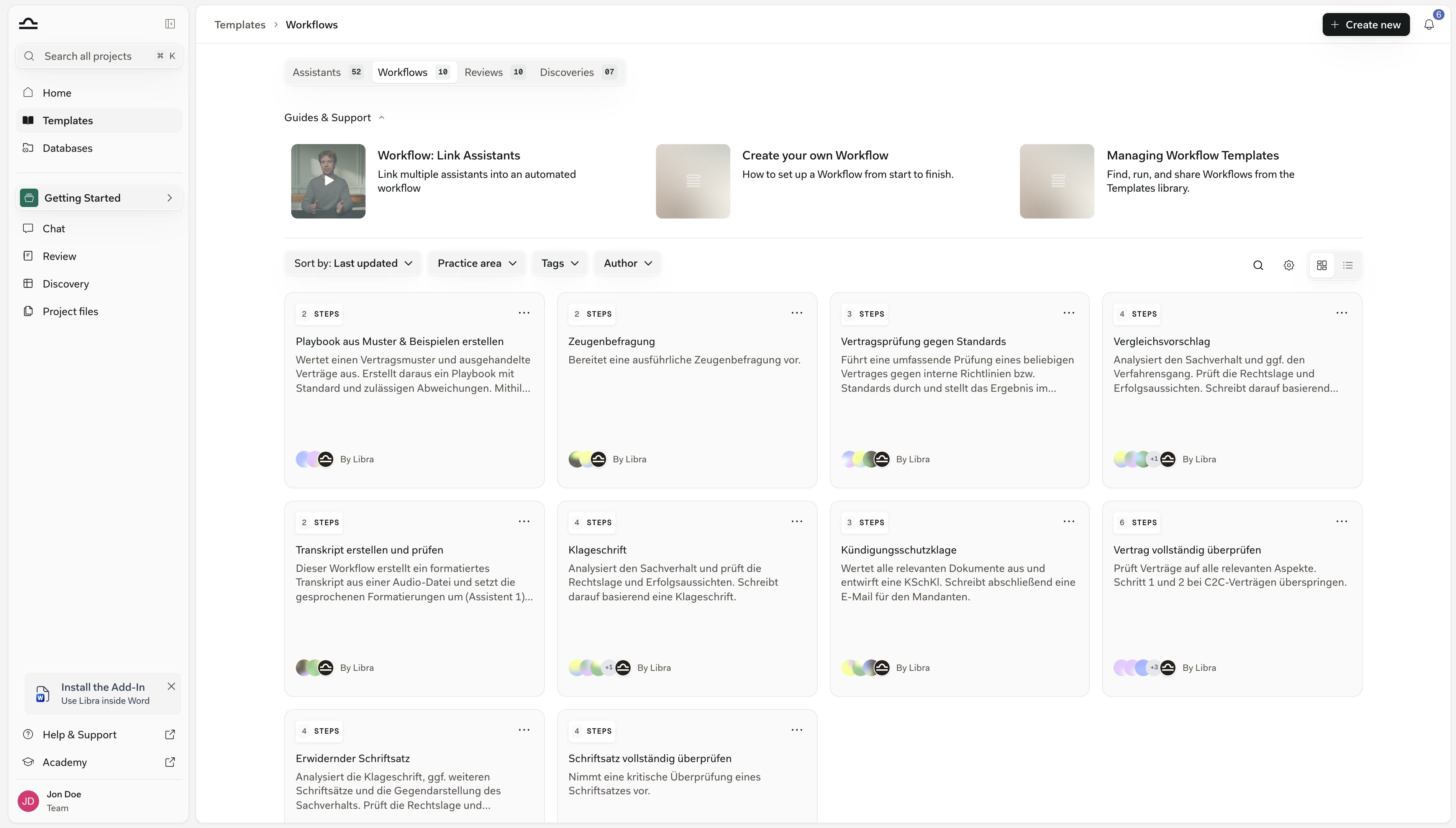Switch to the Assistants tab
The height and width of the screenshot is (828, 1456).
(328, 72)
